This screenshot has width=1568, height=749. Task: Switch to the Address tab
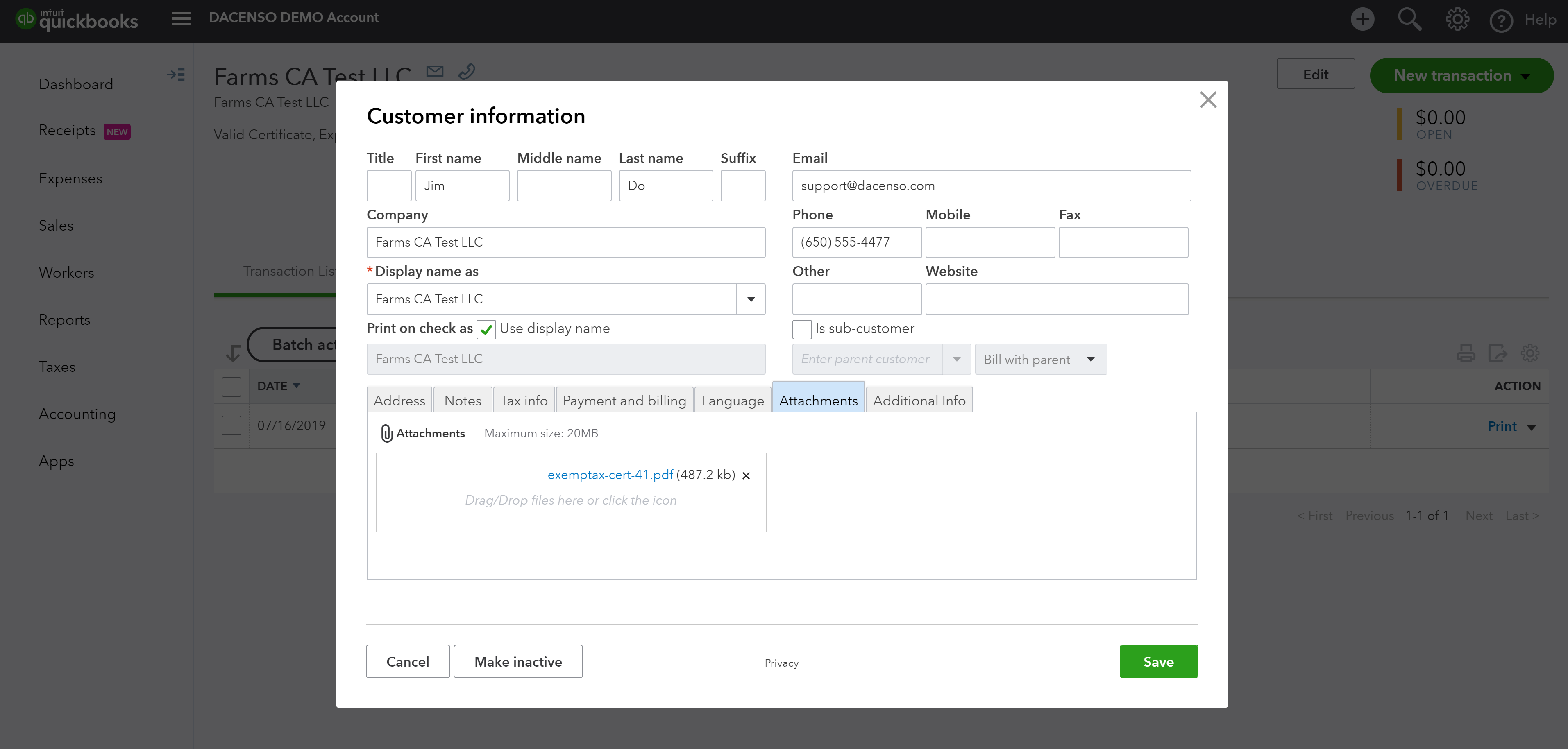pos(399,401)
